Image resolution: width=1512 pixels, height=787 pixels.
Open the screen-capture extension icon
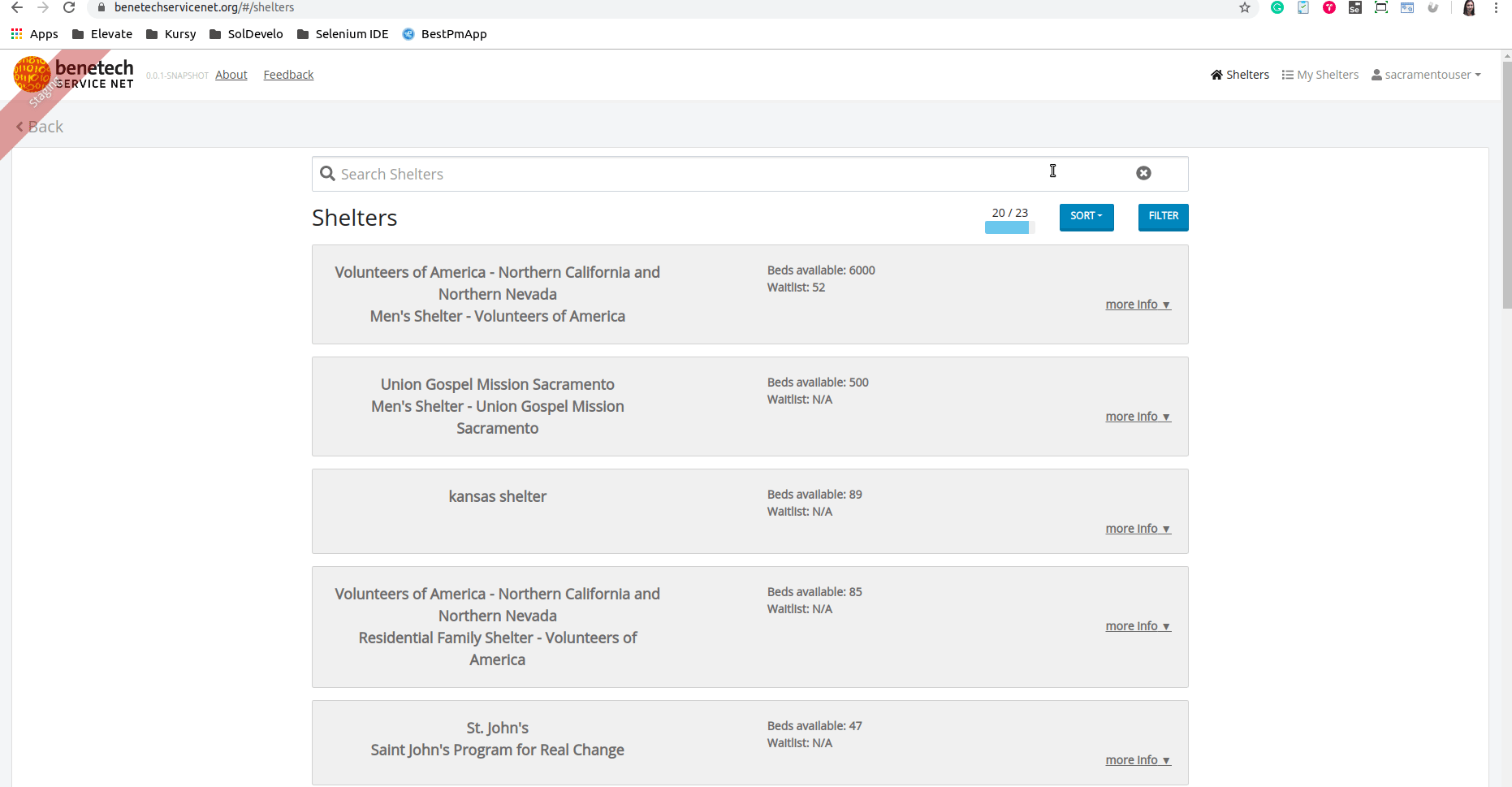coord(1380,7)
